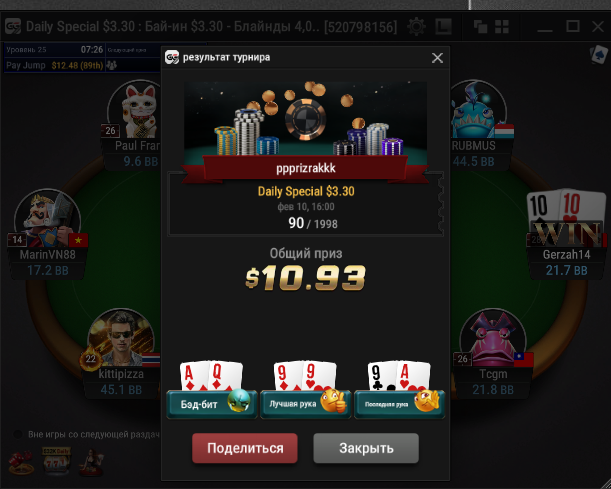Image resolution: width=611 pixels, height=489 pixels.
Task: Open the players icon beside Pay Jump
Action: [x=112, y=65]
